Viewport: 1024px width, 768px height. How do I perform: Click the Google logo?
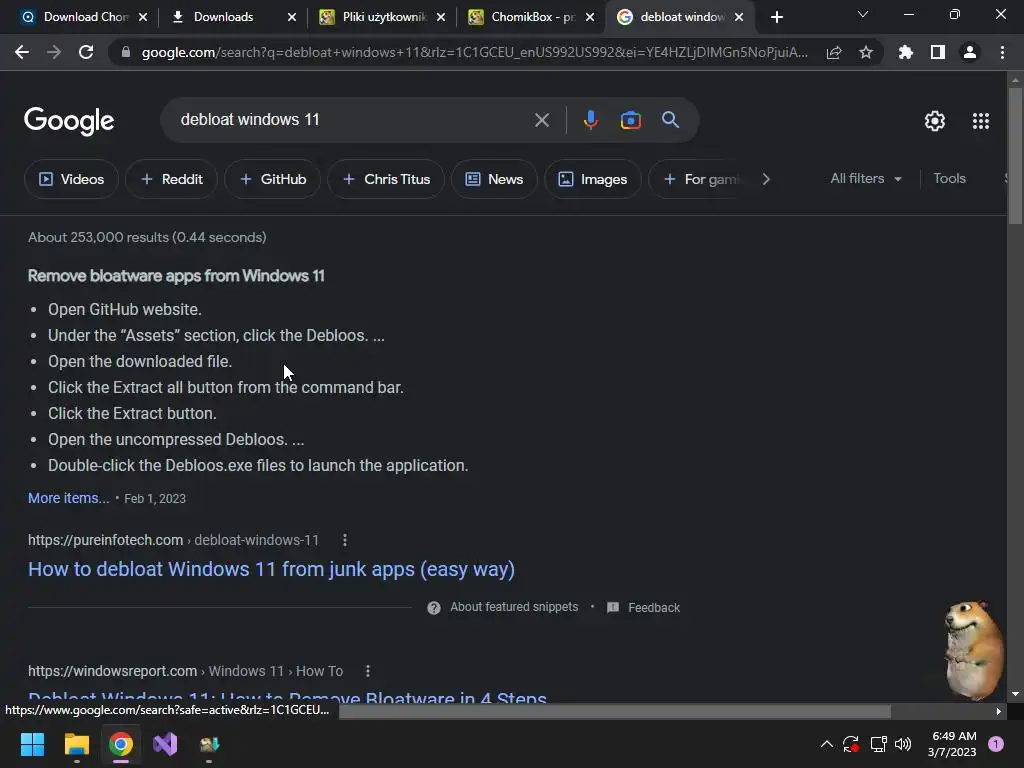point(69,121)
